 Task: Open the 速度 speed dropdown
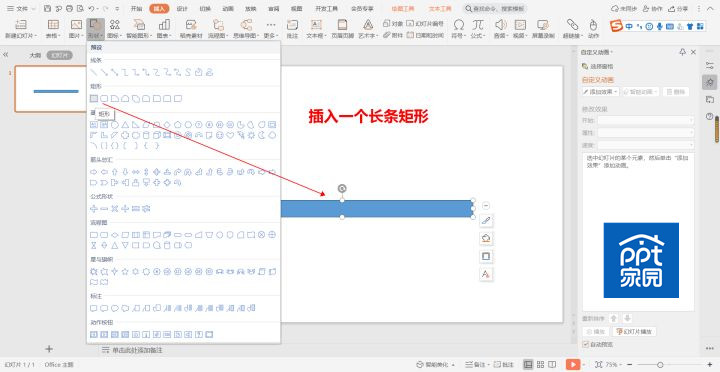(646, 145)
